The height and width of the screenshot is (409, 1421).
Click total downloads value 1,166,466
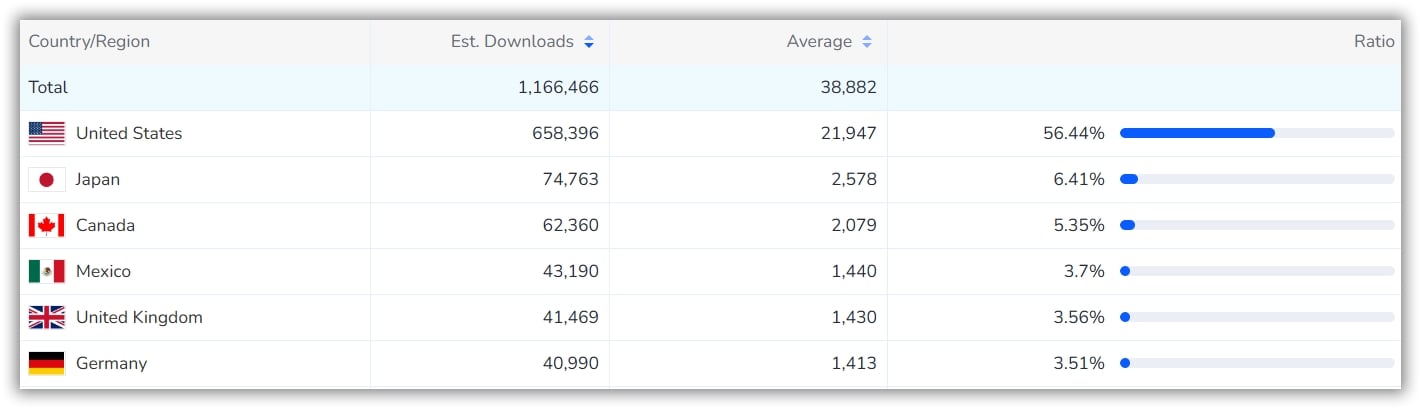[x=558, y=87]
